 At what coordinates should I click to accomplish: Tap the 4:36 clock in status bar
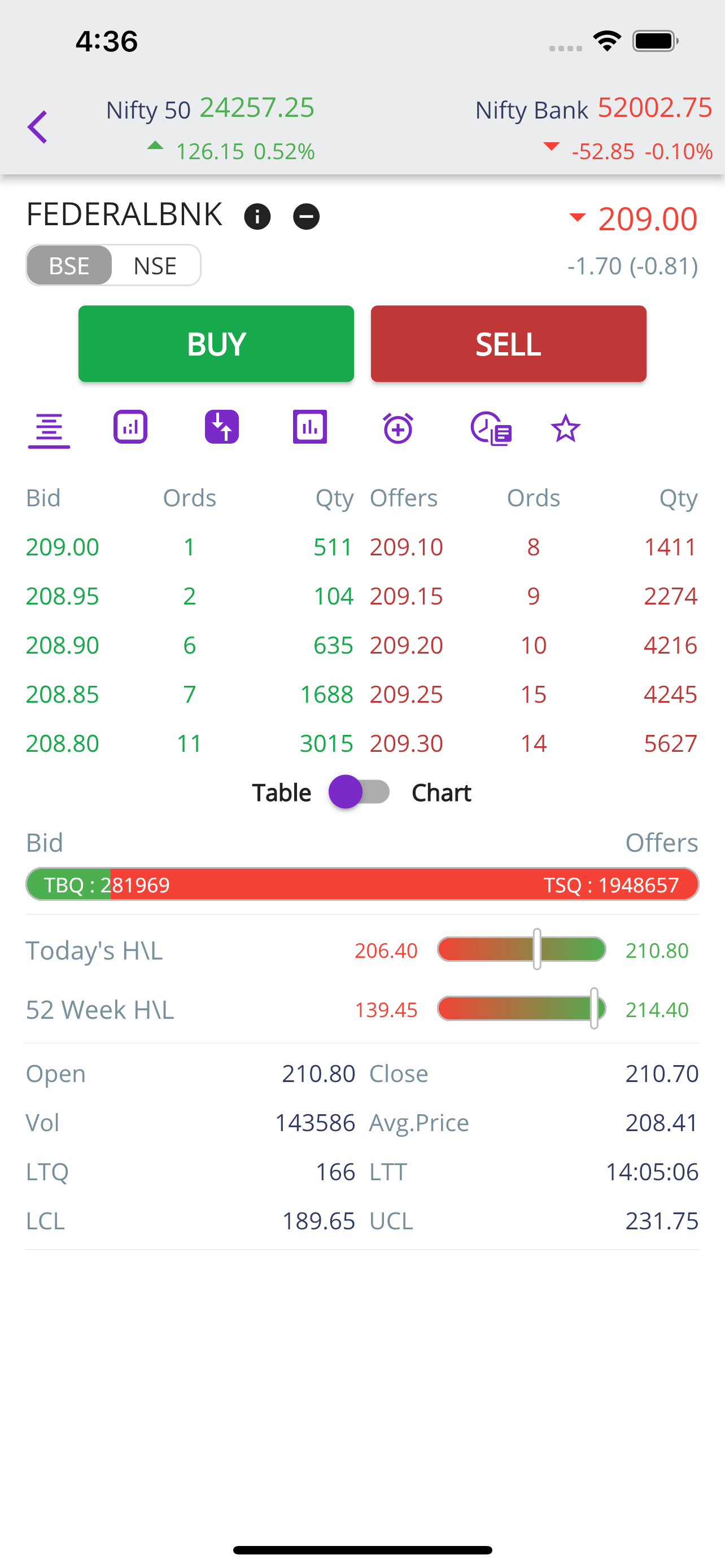click(107, 41)
